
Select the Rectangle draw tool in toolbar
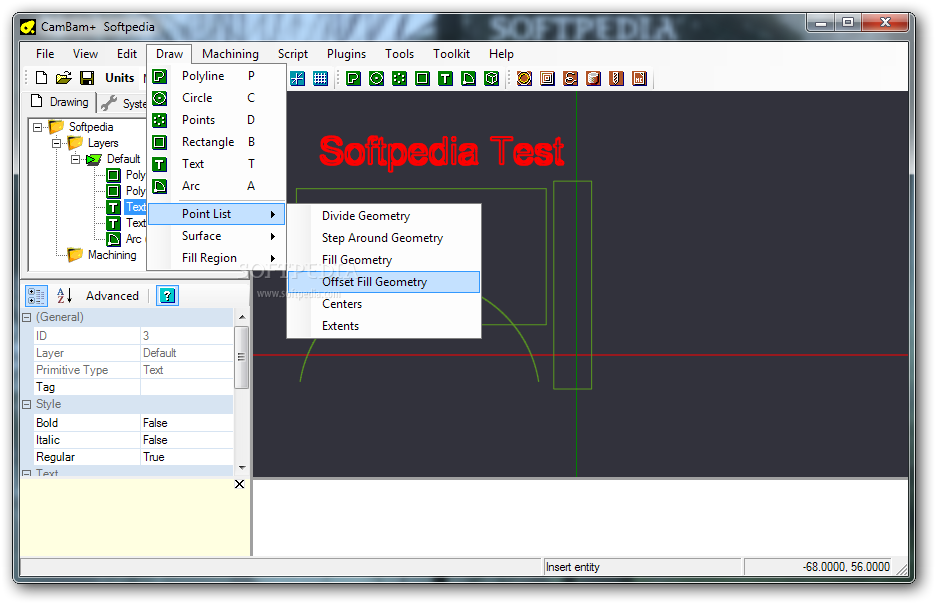pyautogui.click(x=422, y=78)
